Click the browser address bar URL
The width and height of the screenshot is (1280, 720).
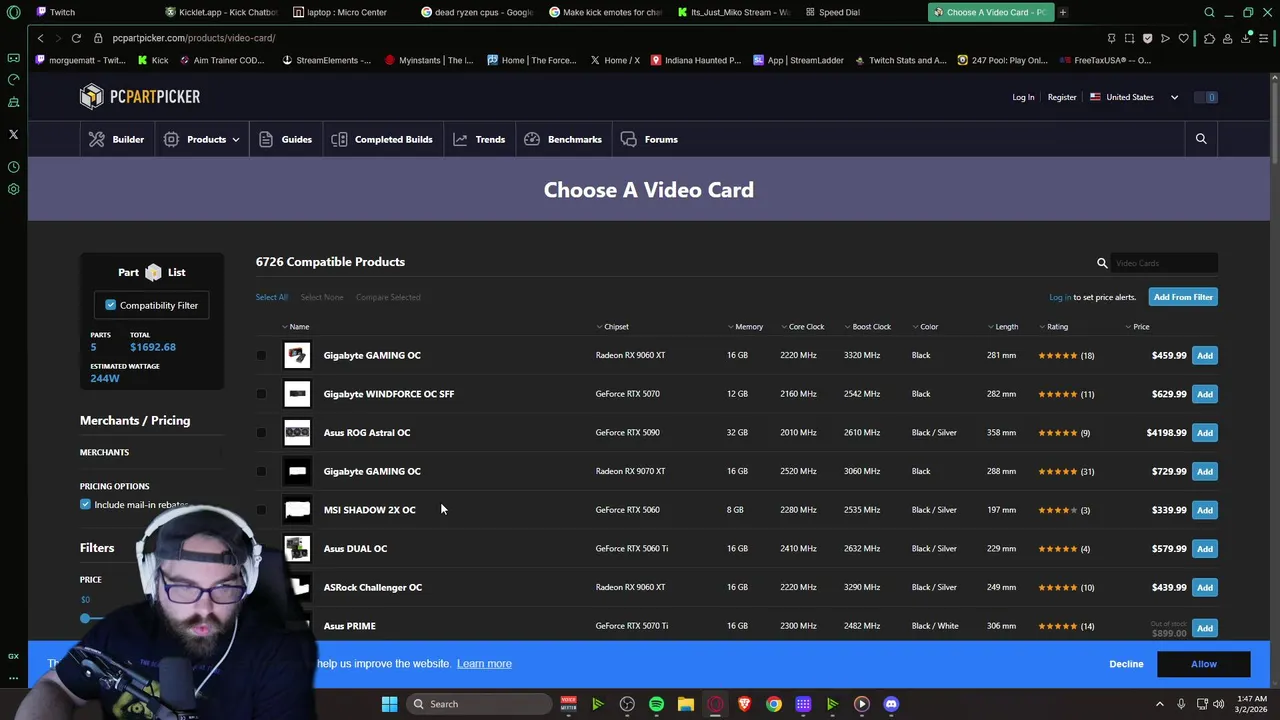(194, 38)
